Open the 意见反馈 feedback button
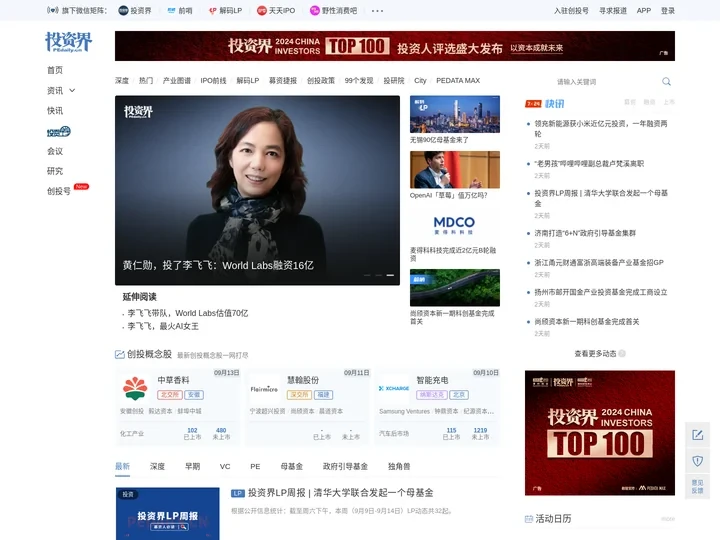The height and width of the screenshot is (540, 720). 698,487
